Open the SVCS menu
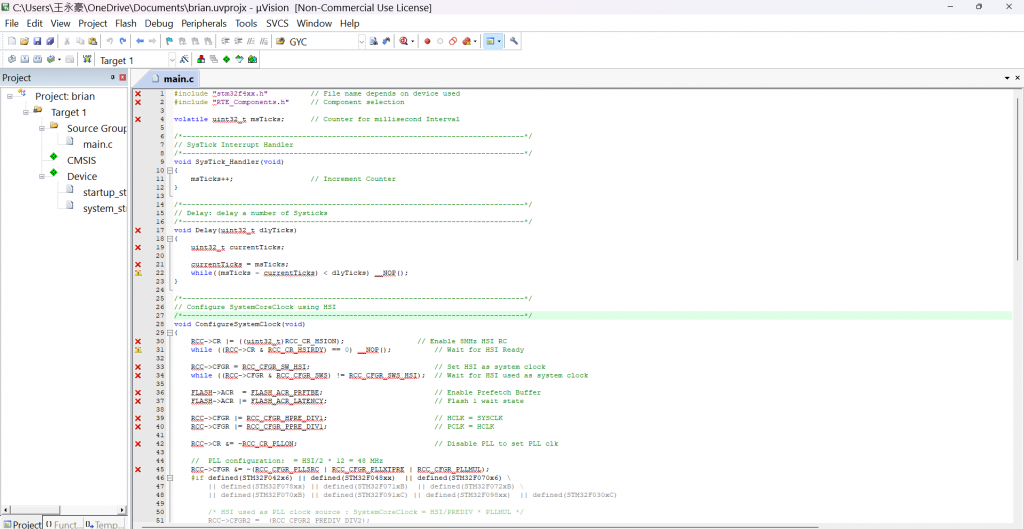 [x=277, y=24]
